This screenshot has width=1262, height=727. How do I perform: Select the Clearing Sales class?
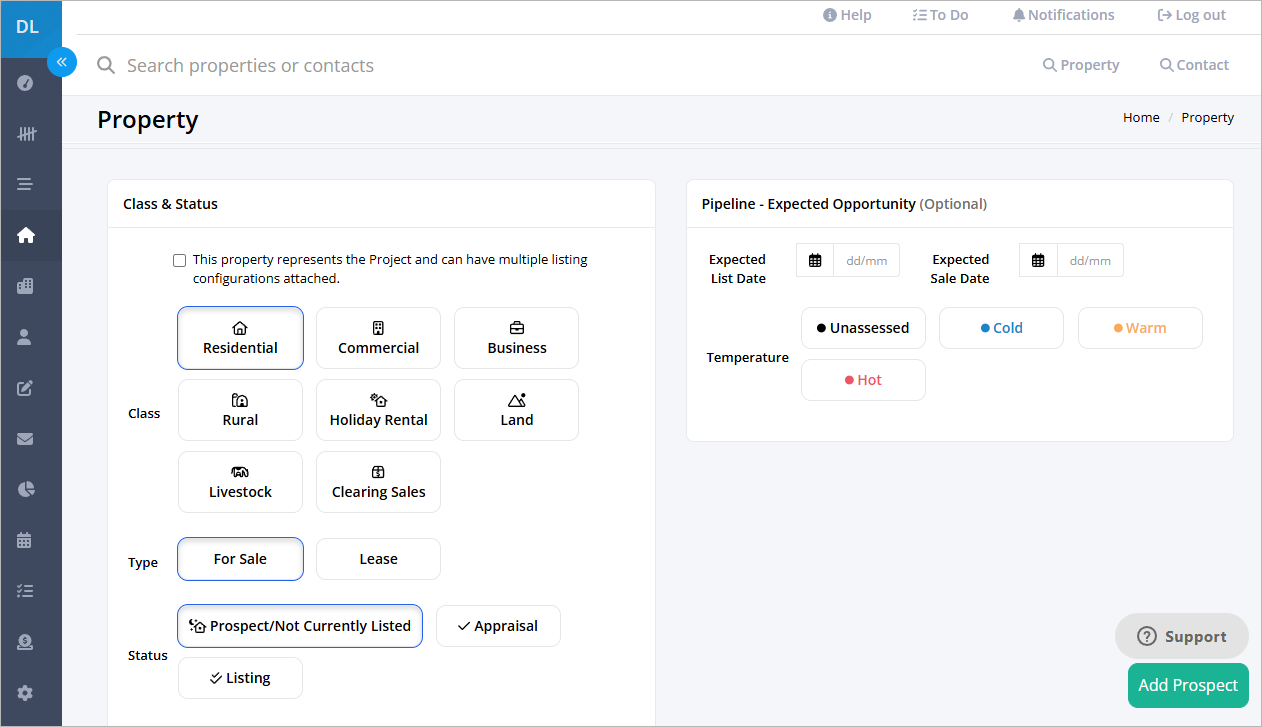378,482
